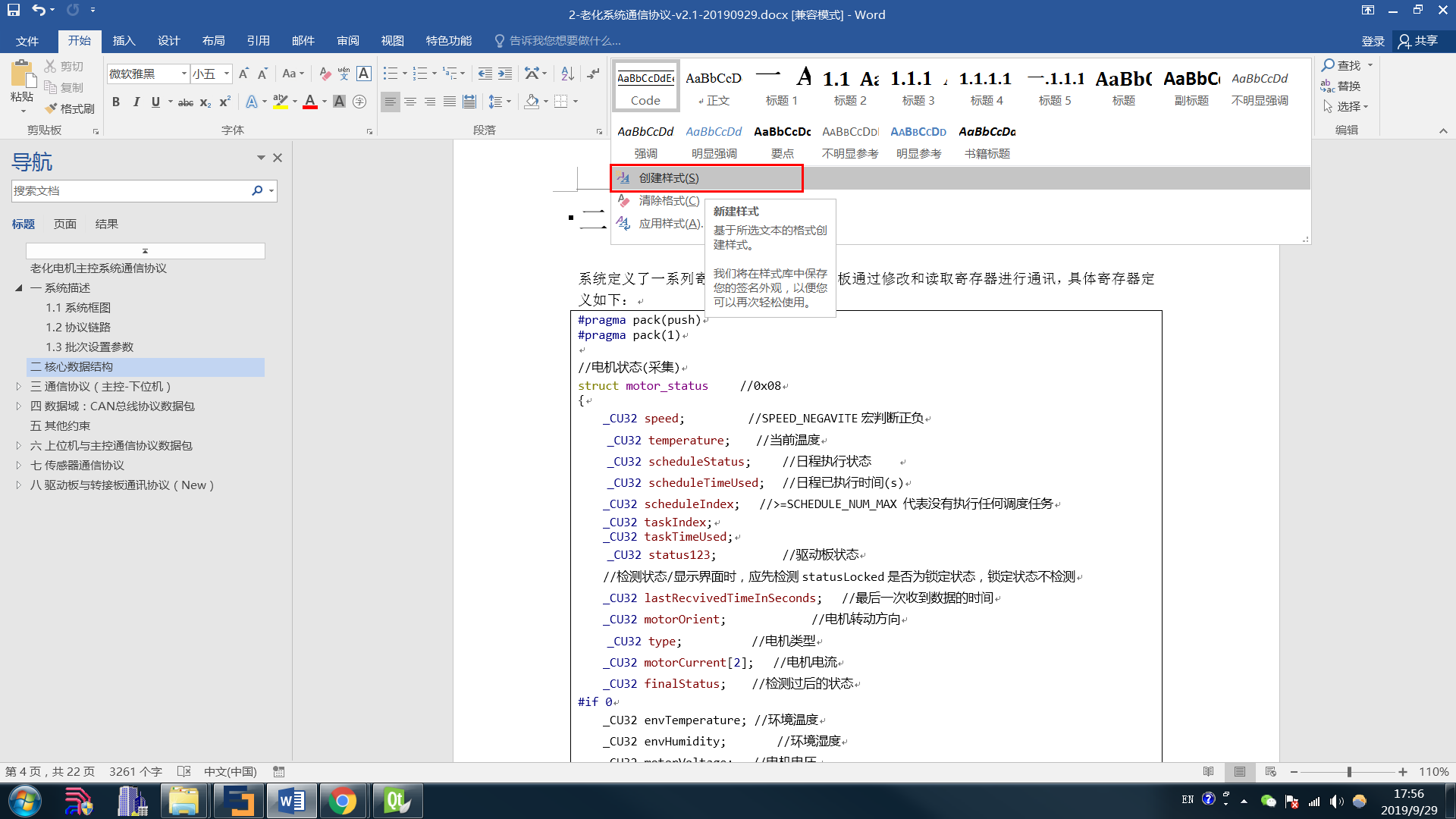Click the 登录 (Sign in) link

[1373, 41]
